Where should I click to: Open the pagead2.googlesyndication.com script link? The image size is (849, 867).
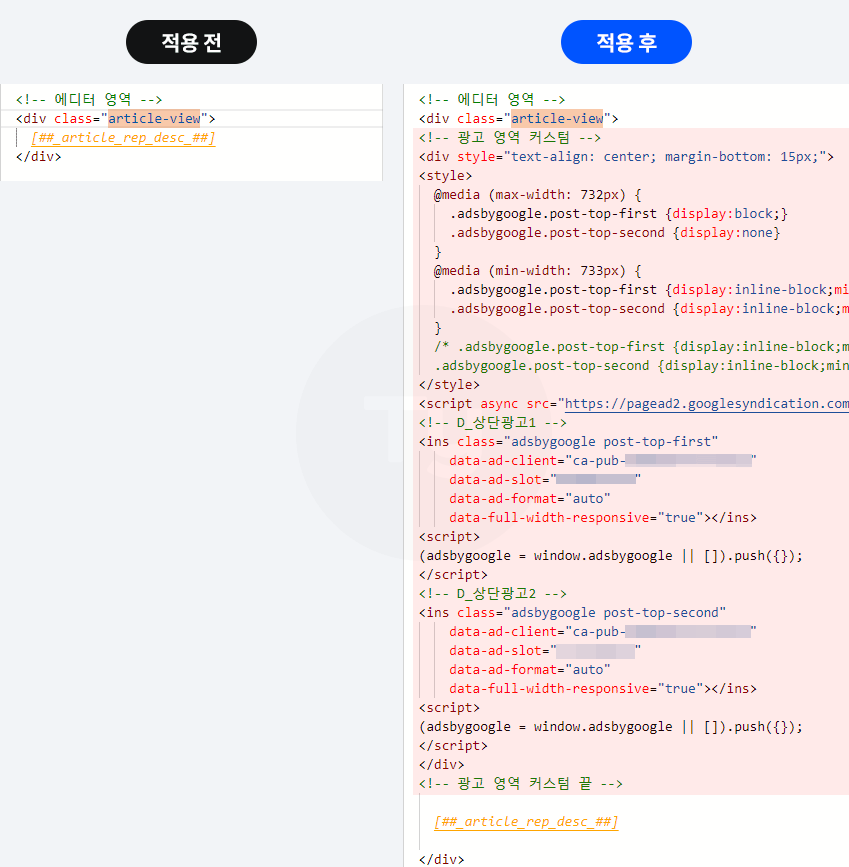700,403
